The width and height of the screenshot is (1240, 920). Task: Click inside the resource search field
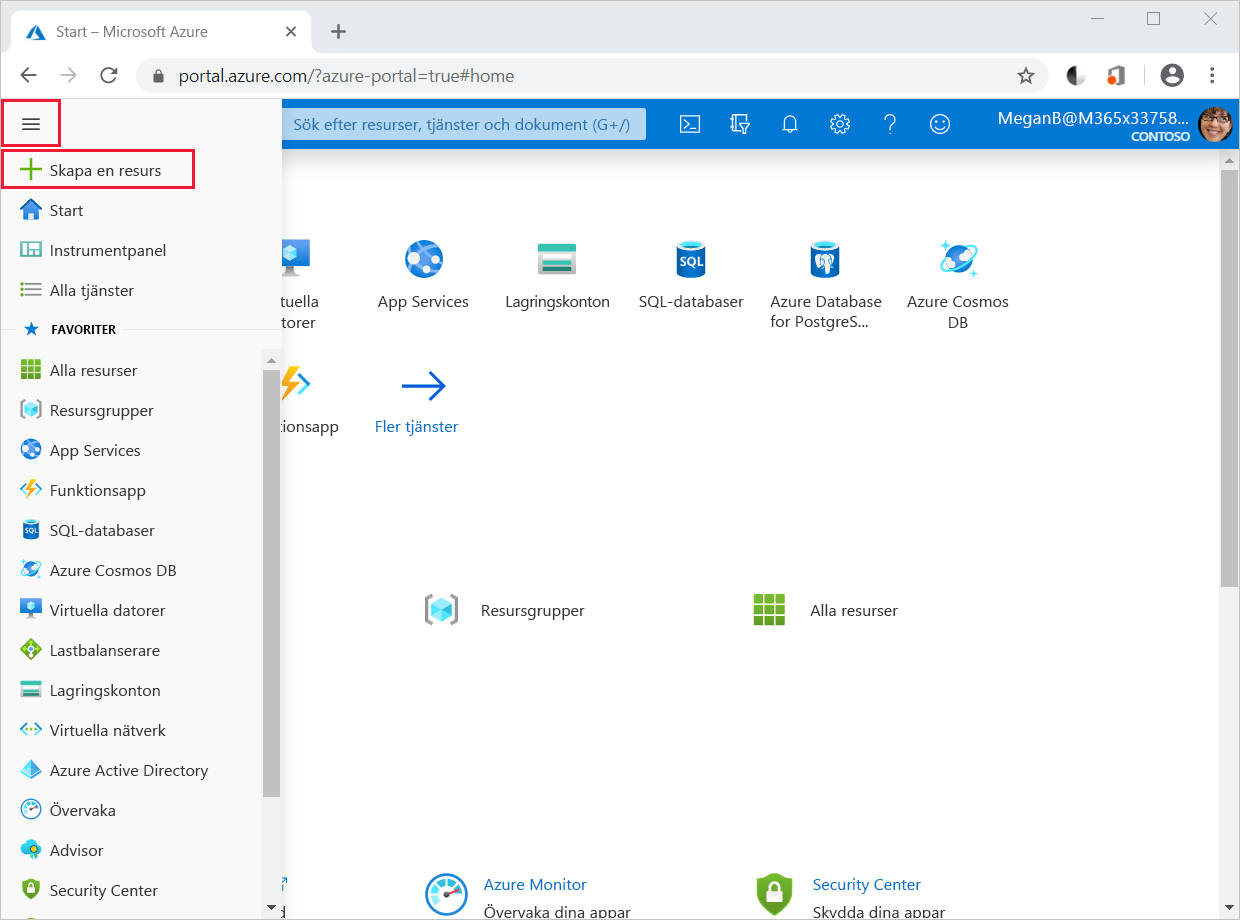465,123
